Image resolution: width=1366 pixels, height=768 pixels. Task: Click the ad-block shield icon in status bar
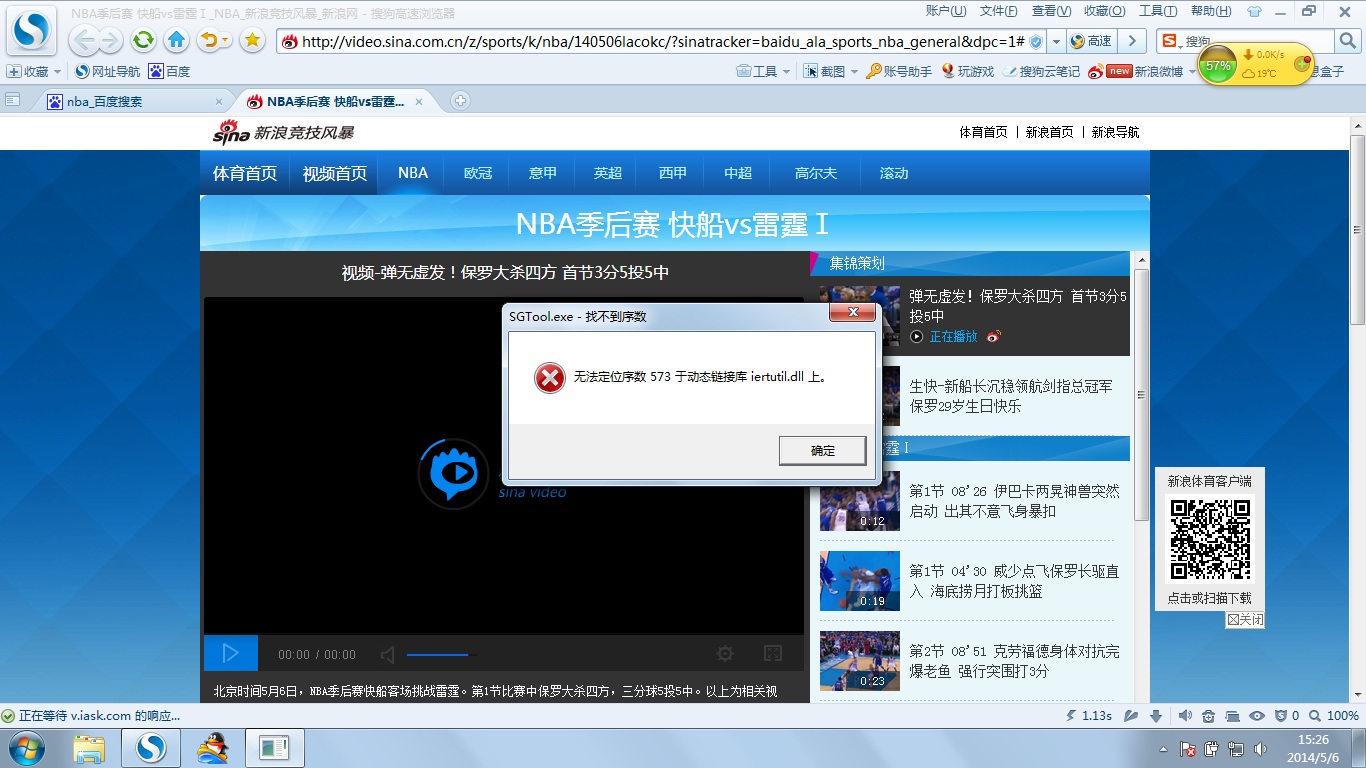1281,716
